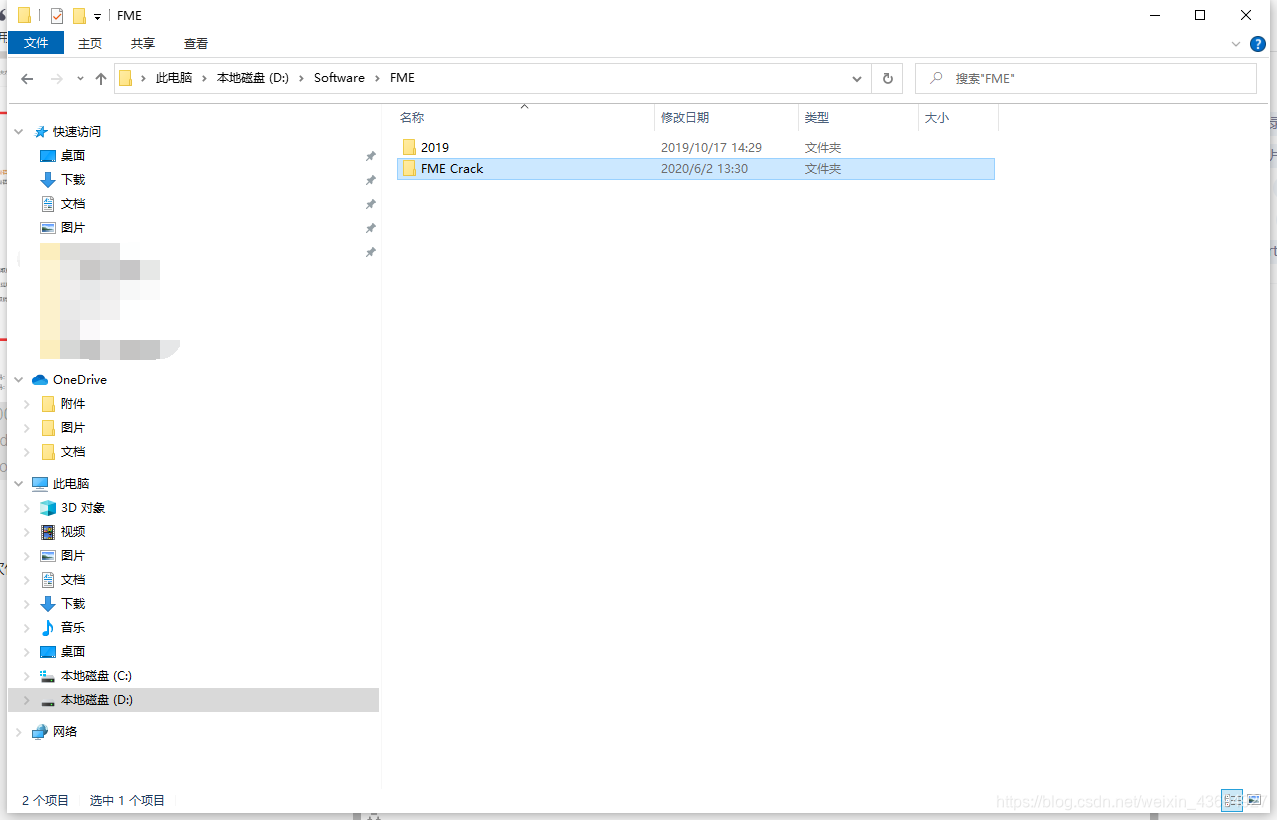Open 下载 under This PC
Screen dimensions: 1277x820
(x=73, y=604)
